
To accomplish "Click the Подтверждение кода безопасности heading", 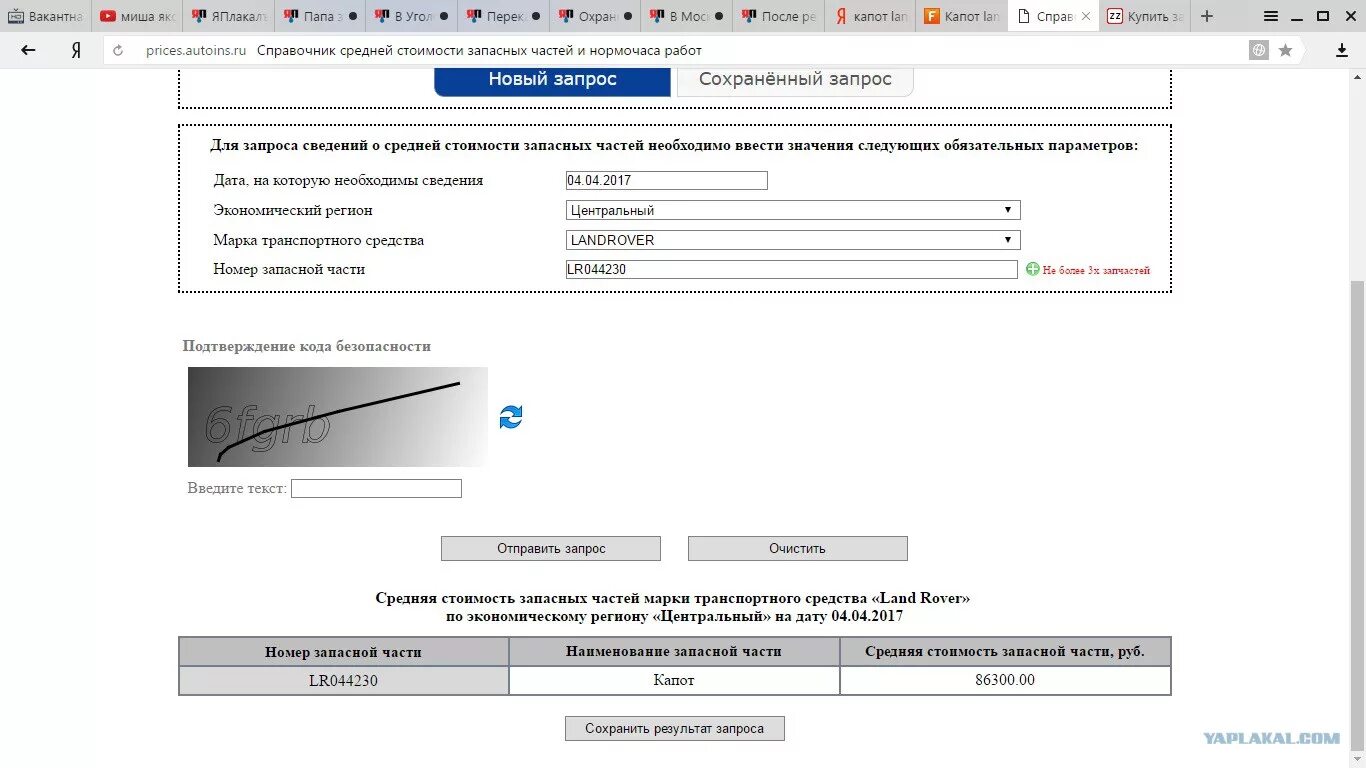I will click(307, 346).
